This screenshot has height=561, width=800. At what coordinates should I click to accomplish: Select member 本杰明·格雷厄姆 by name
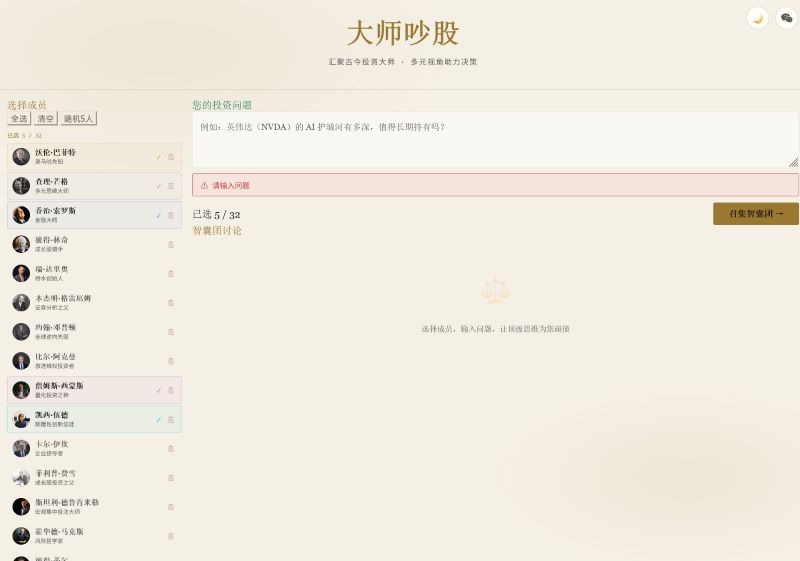tap(63, 298)
